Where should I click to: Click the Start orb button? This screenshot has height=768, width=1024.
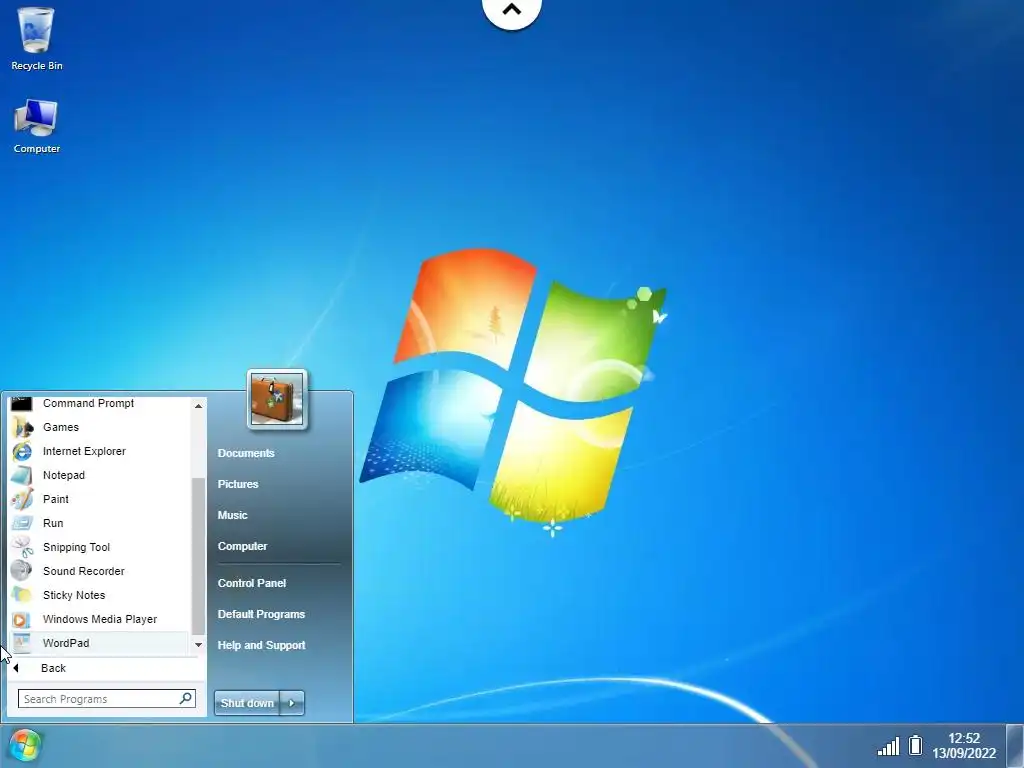(x=25, y=745)
